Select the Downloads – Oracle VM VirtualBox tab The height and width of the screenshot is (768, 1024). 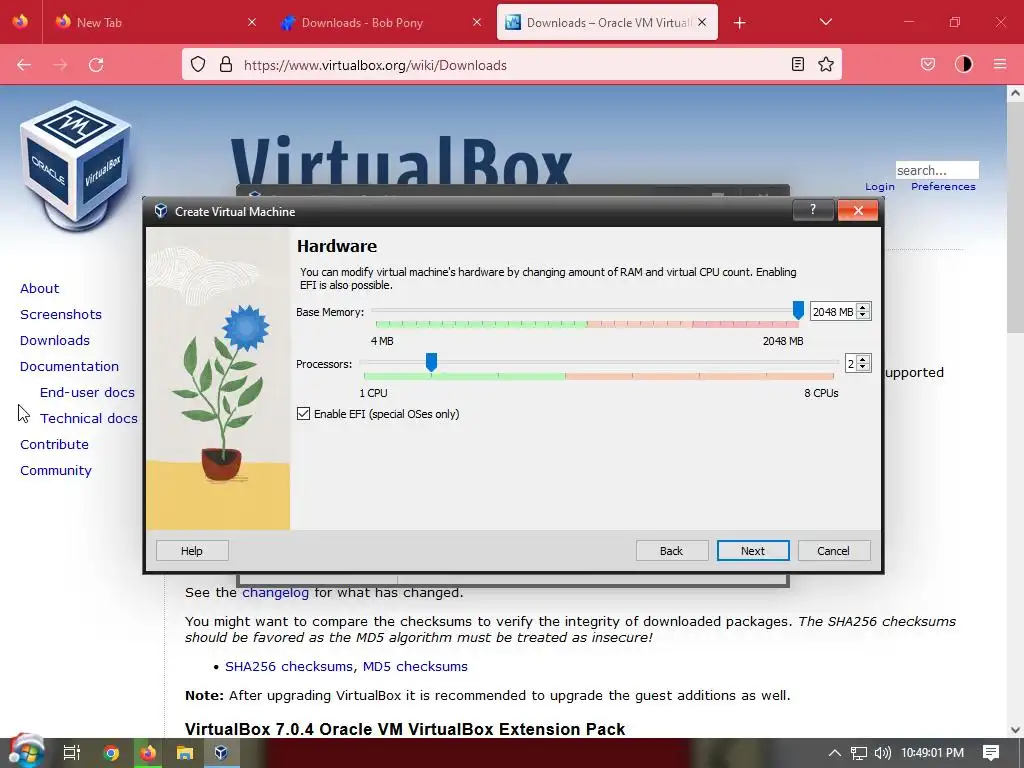tap(609, 22)
